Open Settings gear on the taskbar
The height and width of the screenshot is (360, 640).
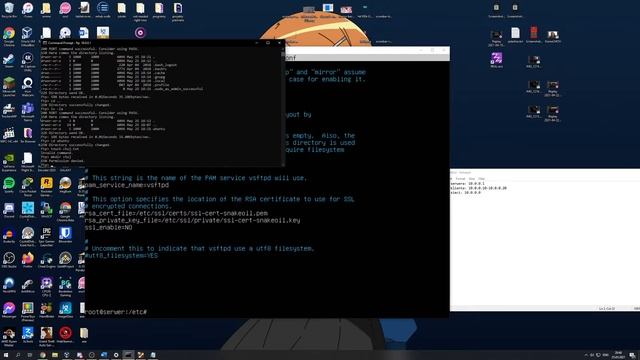tap(116, 355)
